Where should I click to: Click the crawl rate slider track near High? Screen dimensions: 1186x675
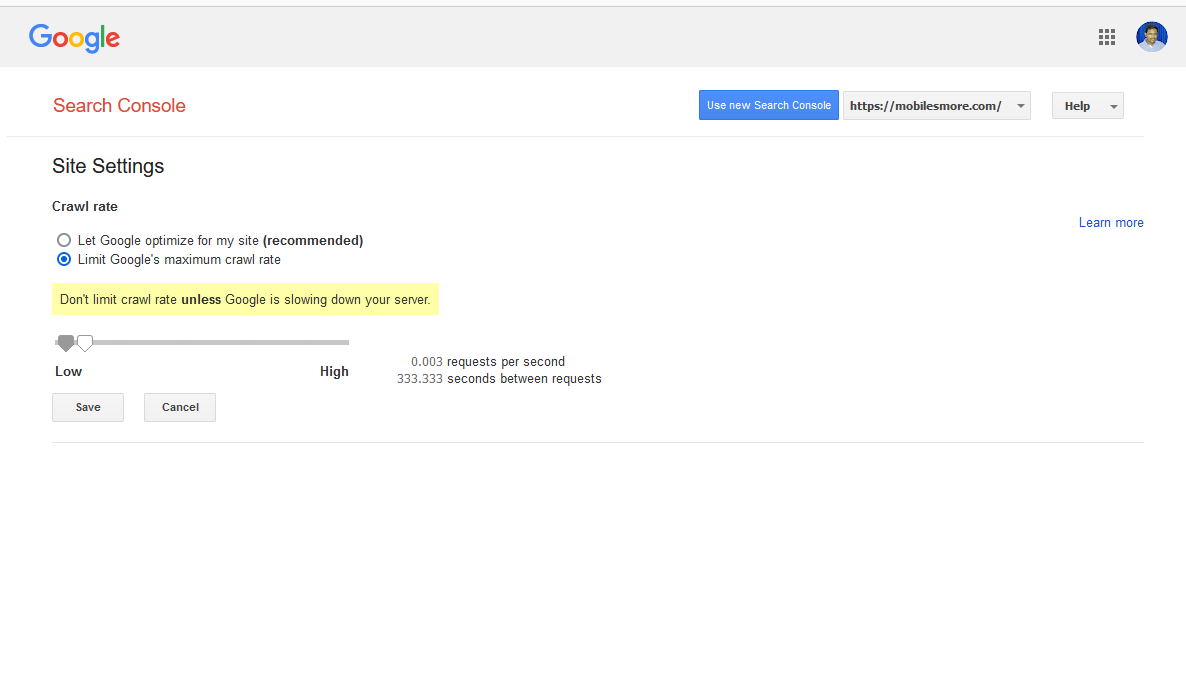[x=333, y=342]
